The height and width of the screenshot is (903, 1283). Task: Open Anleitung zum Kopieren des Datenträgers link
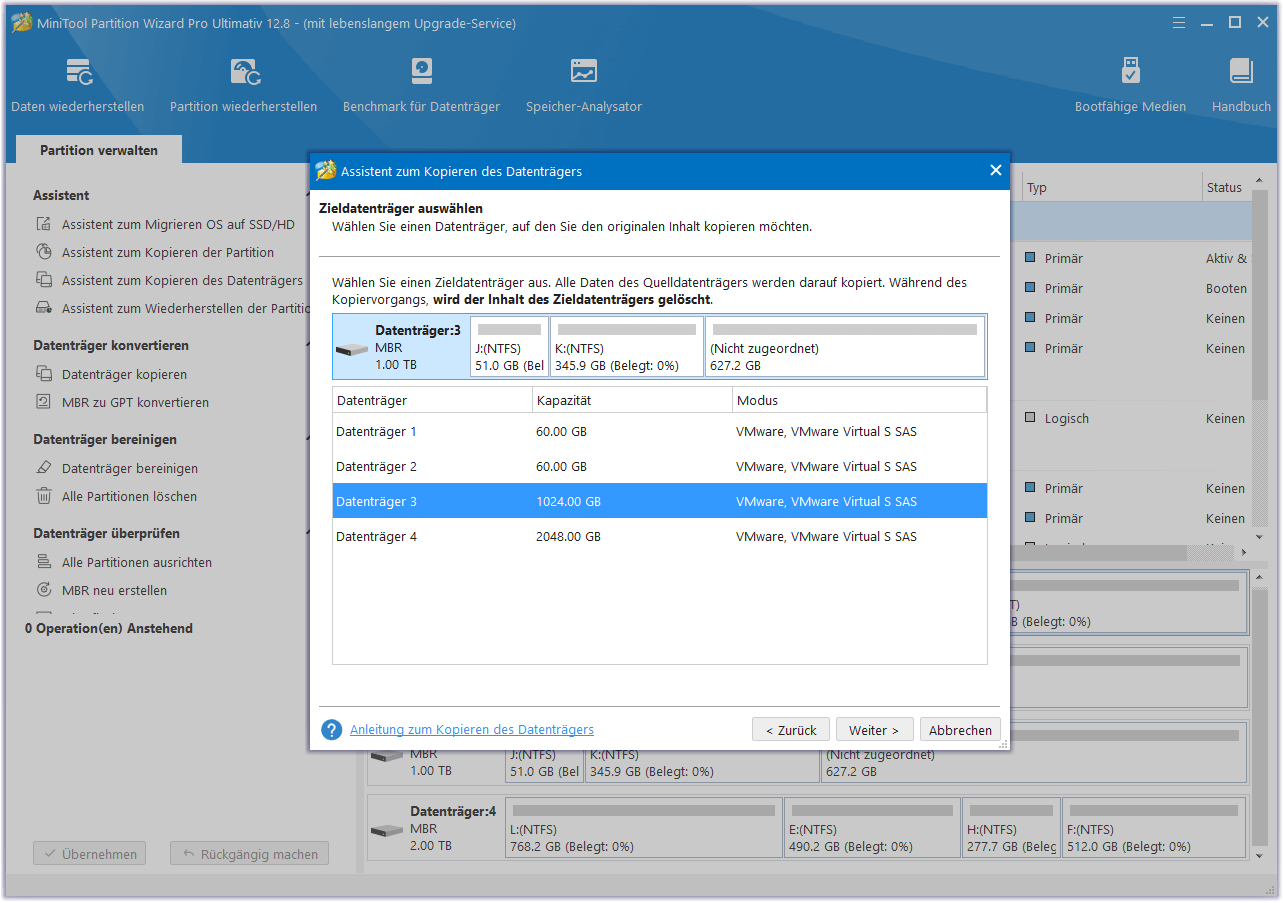(x=472, y=730)
